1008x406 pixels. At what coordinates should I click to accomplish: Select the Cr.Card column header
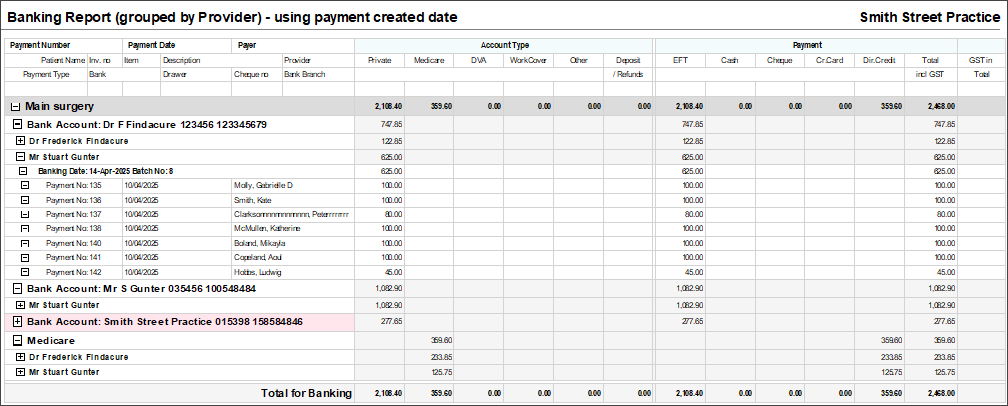[x=830, y=60]
